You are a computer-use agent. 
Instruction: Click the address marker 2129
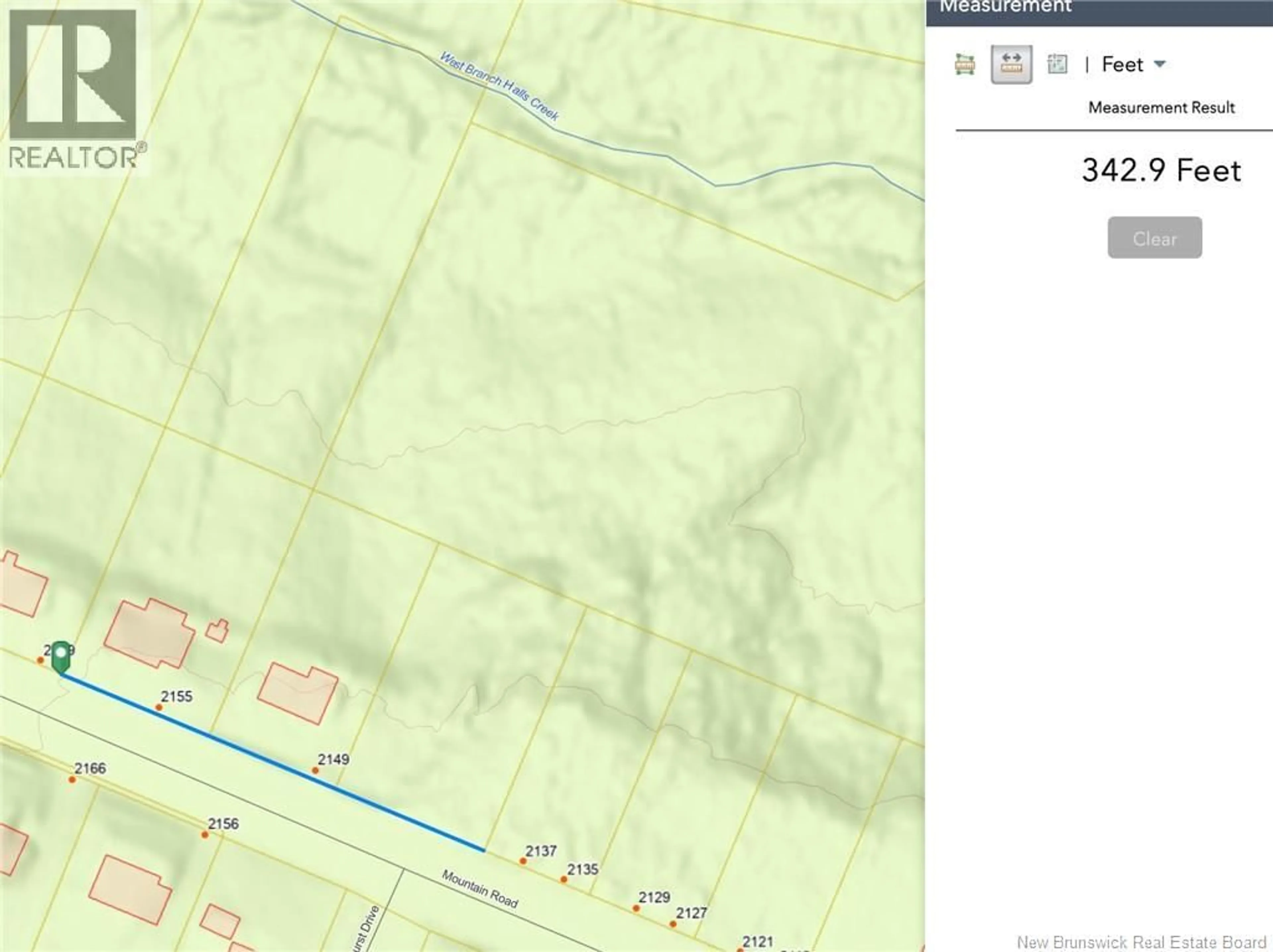[x=636, y=908]
